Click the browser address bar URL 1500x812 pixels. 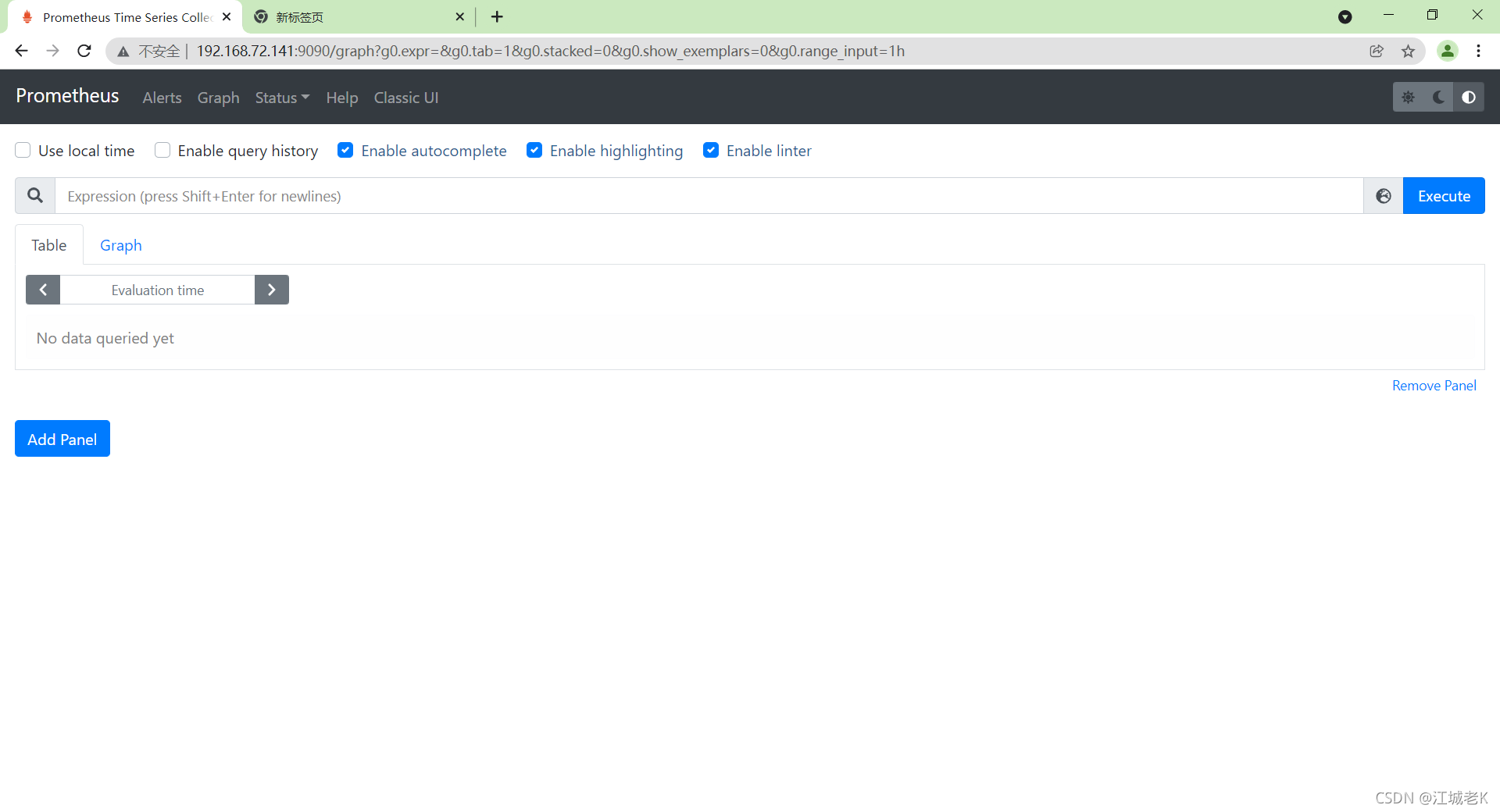[550, 51]
